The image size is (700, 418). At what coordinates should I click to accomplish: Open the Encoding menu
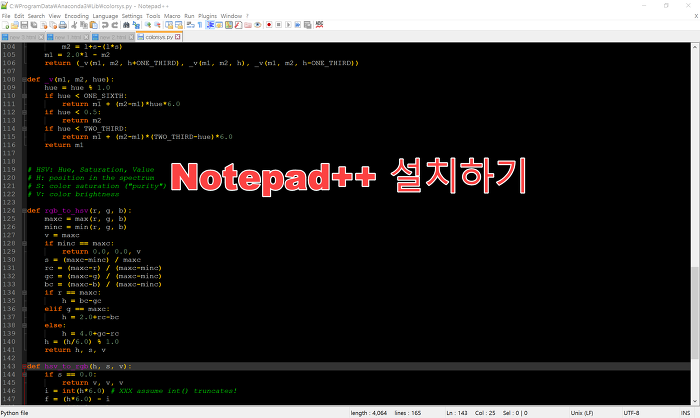pyautogui.click(x=76, y=16)
